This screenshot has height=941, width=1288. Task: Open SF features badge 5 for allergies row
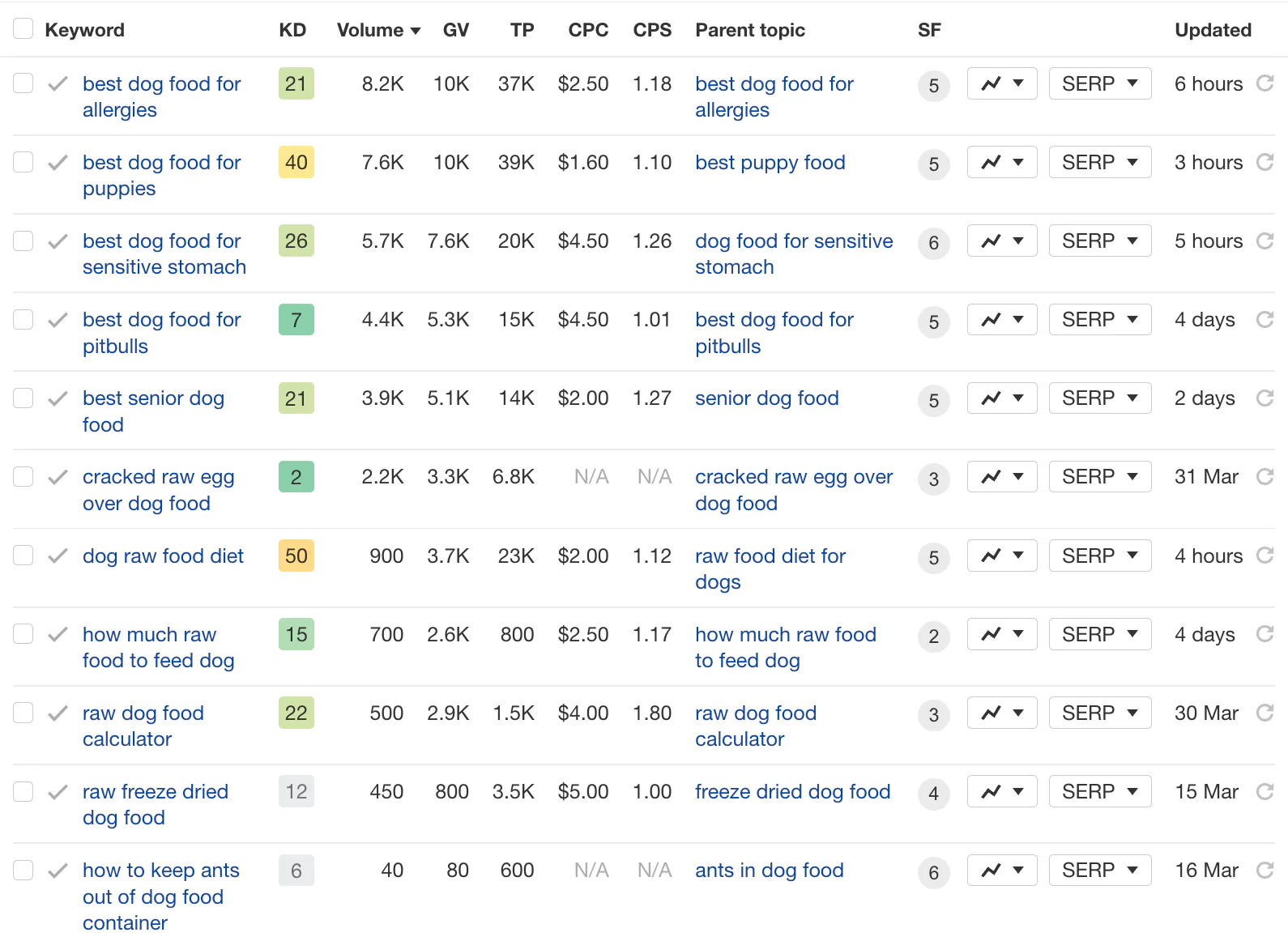[x=933, y=86]
